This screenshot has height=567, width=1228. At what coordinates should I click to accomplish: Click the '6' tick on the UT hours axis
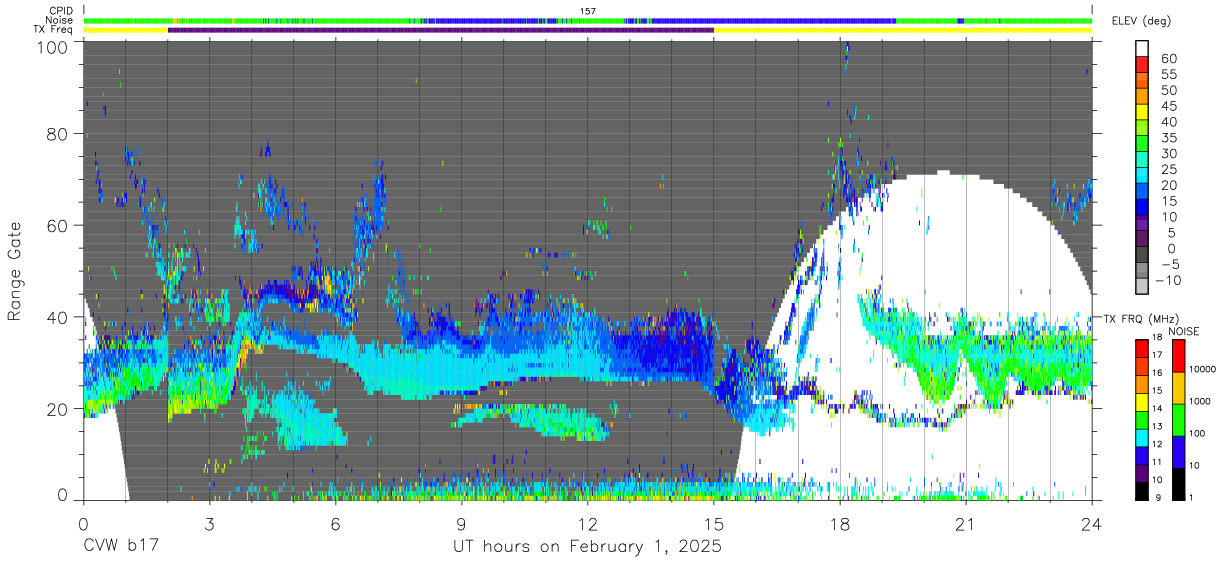[x=335, y=523]
